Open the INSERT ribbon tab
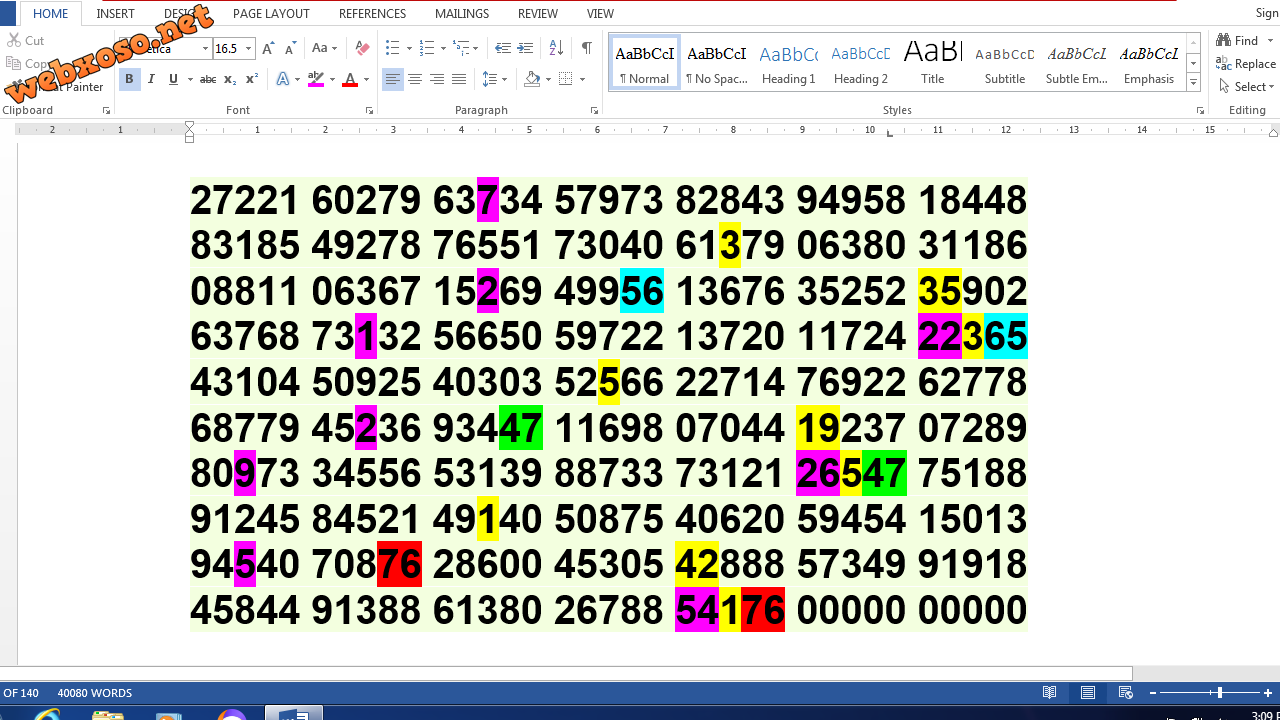Viewport: 1280px width, 720px height. 116,14
